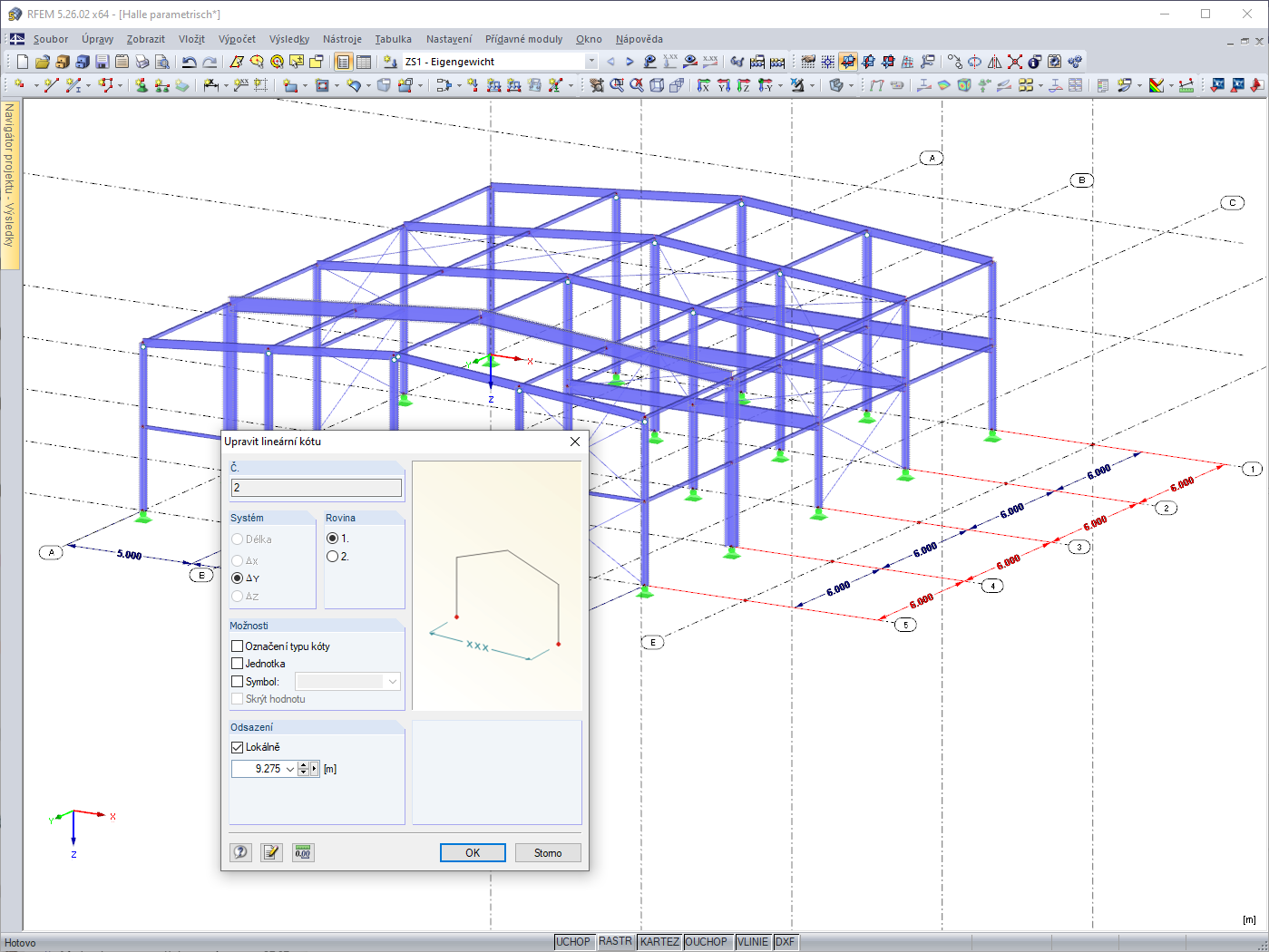Toggle VLINIE in the status bar

pyautogui.click(x=753, y=942)
